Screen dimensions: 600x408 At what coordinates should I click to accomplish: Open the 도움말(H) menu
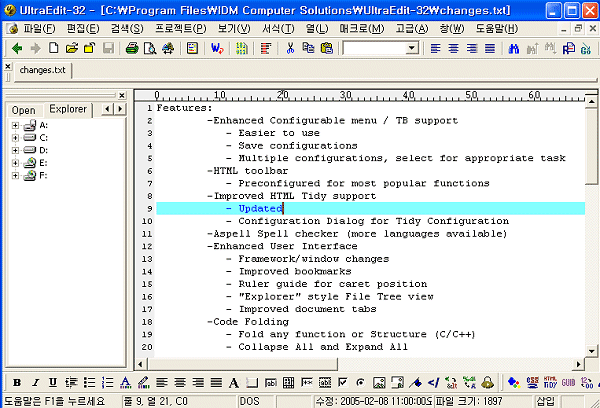[x=497, y=29]
